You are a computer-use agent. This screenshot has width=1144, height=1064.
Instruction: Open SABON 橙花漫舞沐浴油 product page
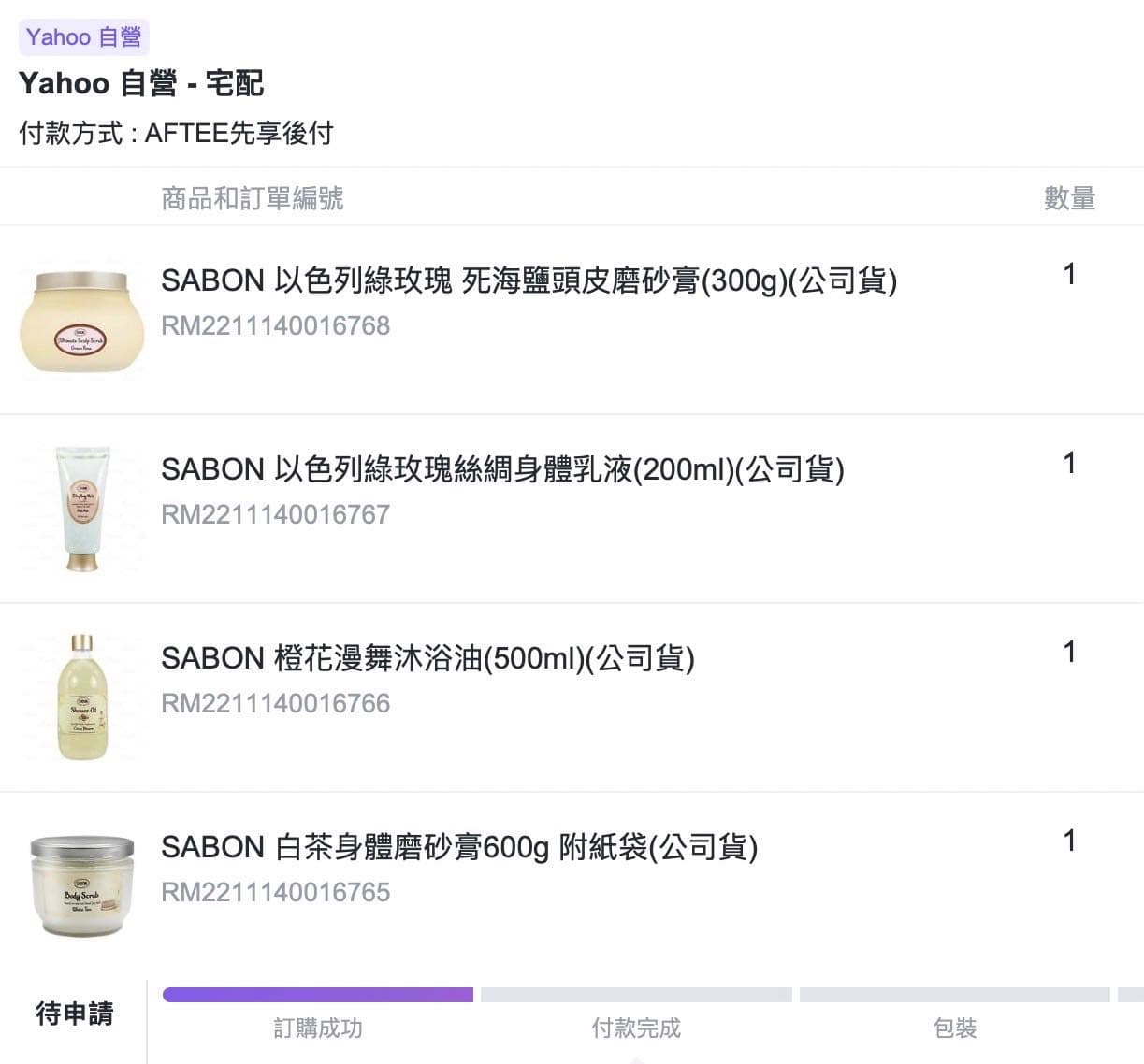coord(428,659)
